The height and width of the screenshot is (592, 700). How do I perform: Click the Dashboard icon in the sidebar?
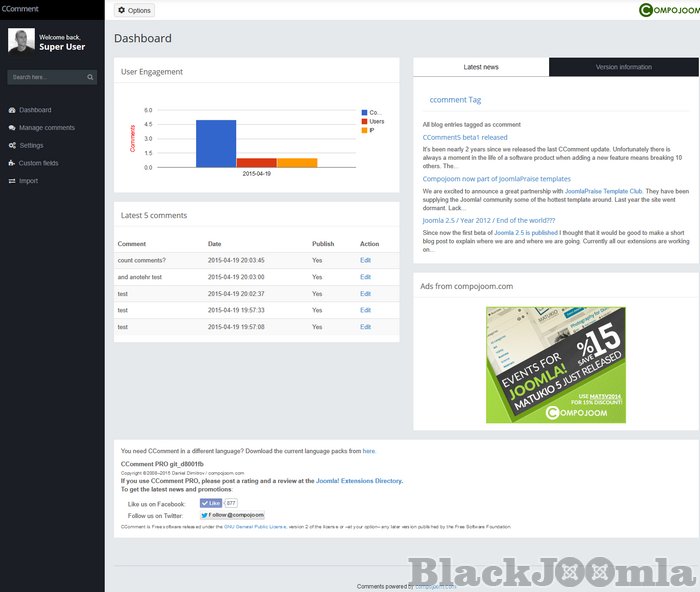[x=11, y=110]
